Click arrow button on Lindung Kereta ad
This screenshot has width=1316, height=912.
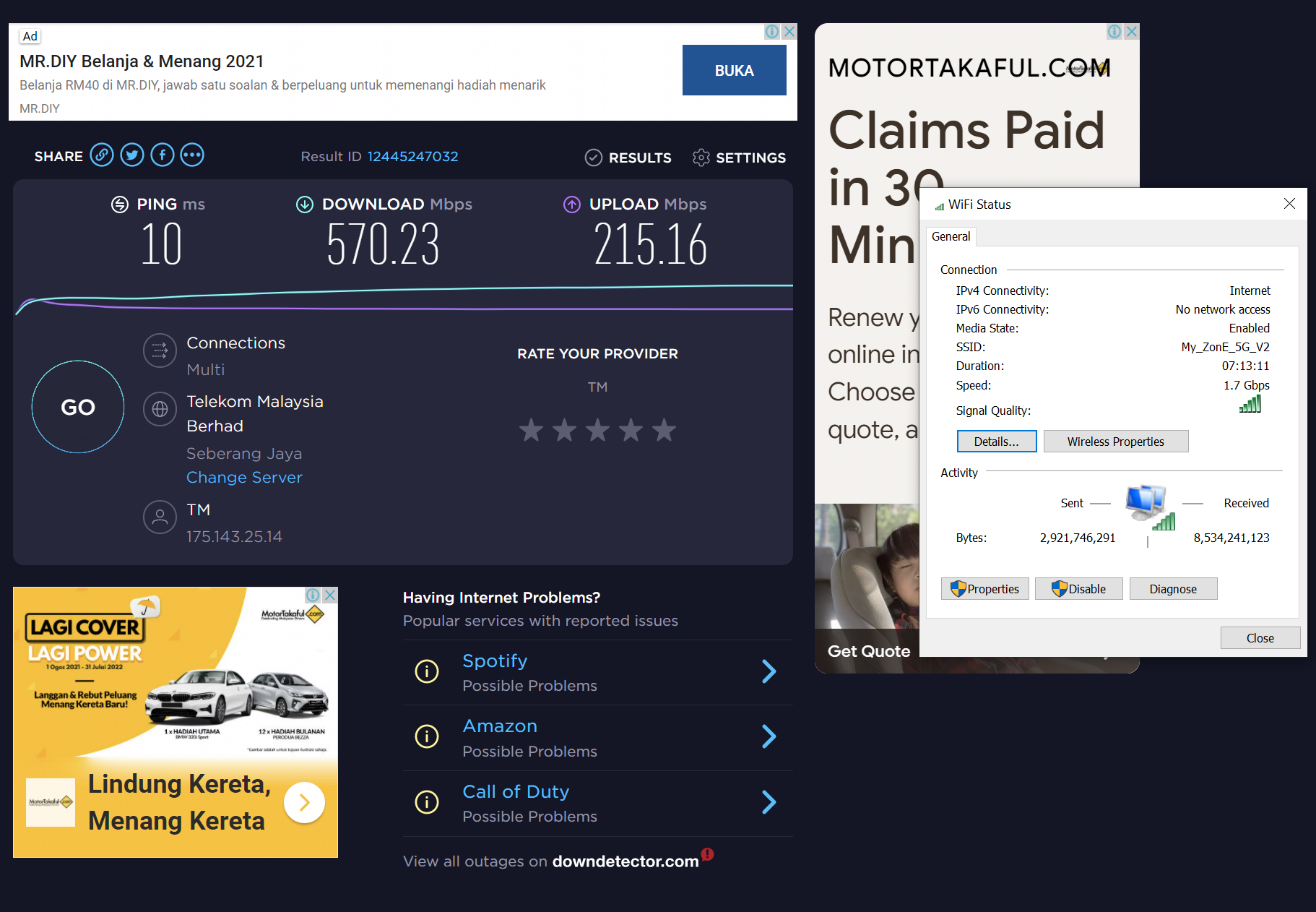tap(304, 803)
